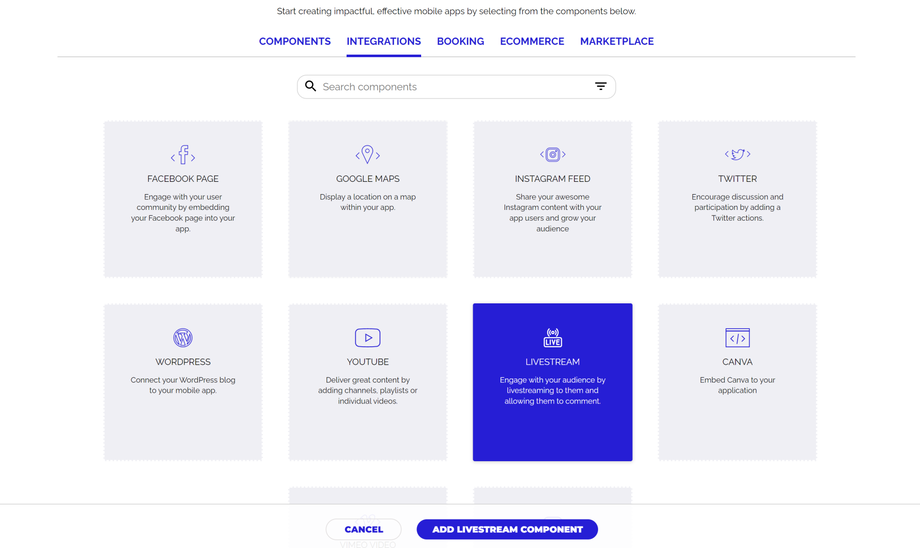Viewport: 920px width, 548px height.
Task: Pick the Twitter card title
Action: point(738,179)
